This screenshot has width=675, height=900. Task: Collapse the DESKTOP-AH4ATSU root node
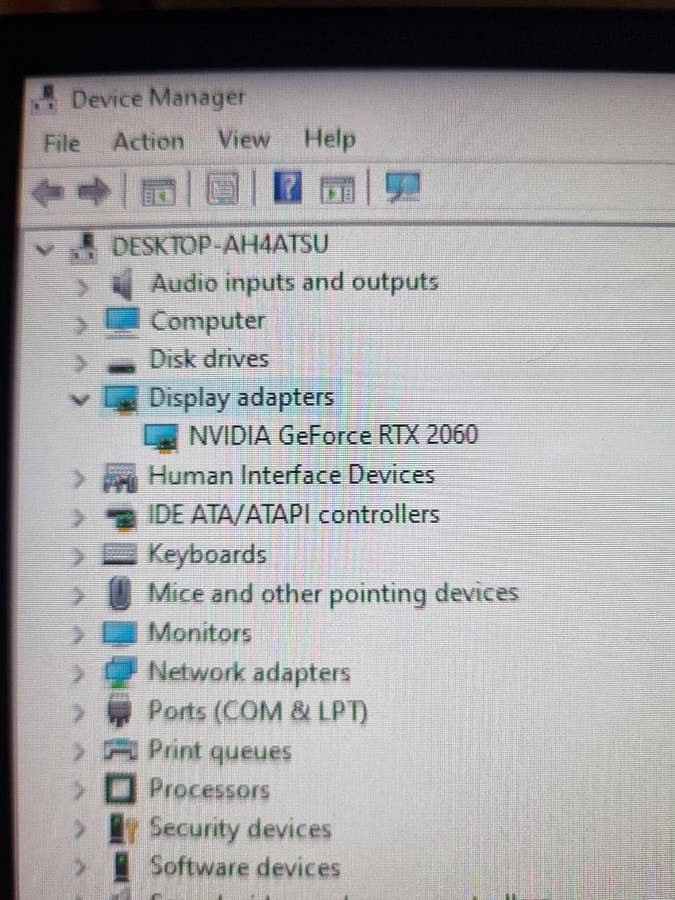click(44, 249)
